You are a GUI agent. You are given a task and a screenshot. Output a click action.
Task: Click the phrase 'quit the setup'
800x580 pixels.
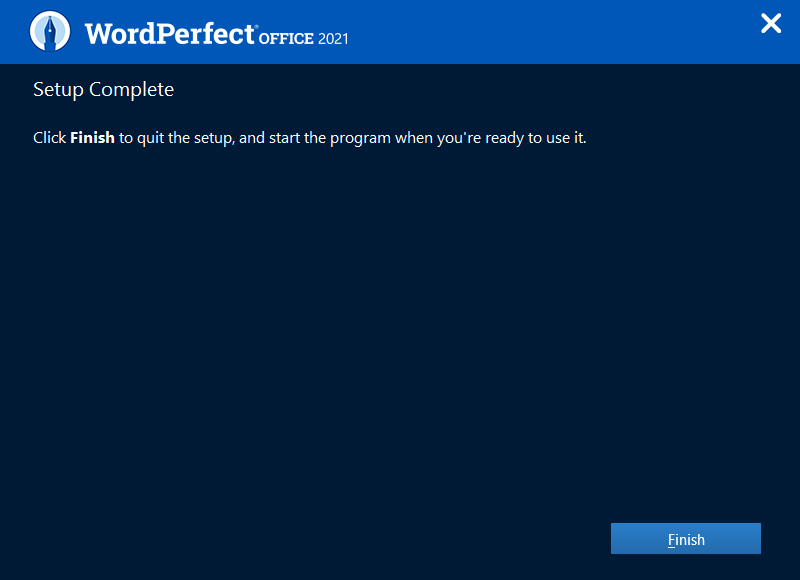[x=185, y=138]
